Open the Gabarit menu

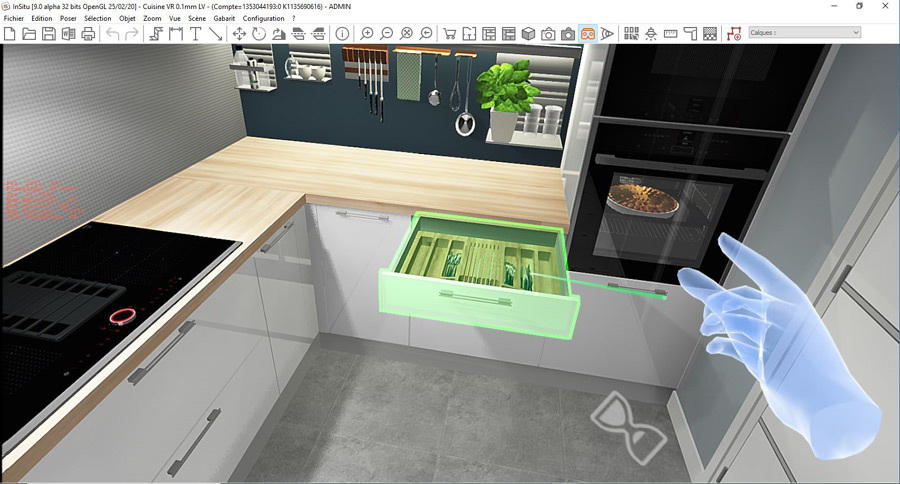pos(224,18)
